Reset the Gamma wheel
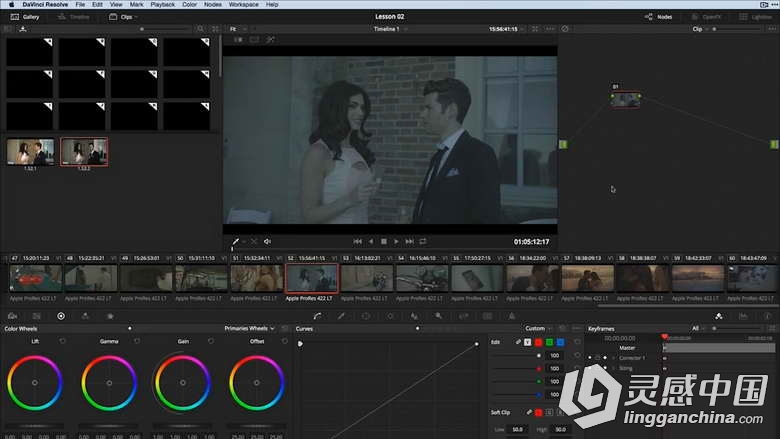780x439 pixels. click(x=137, y=341)
